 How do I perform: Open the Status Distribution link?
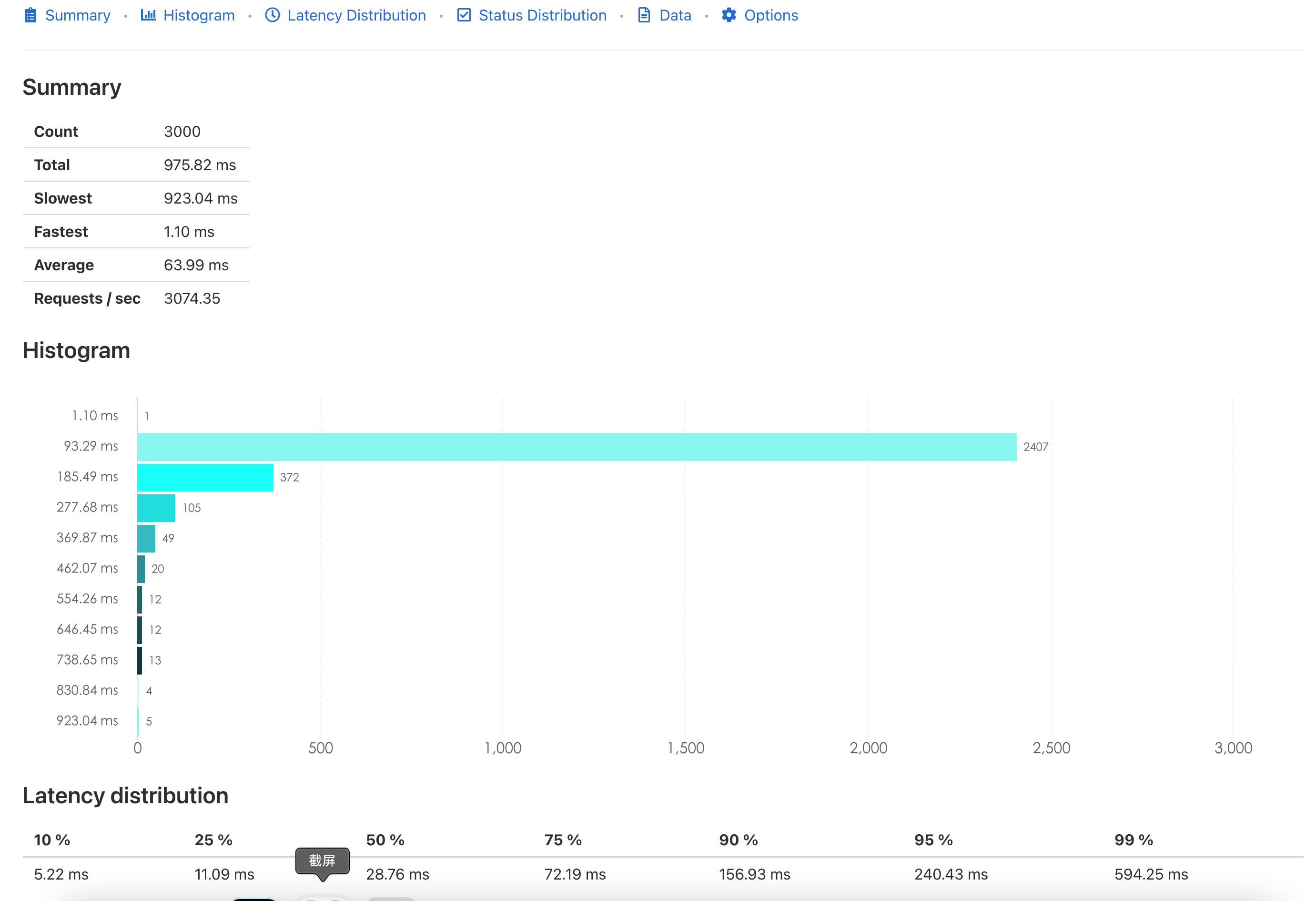542,15
